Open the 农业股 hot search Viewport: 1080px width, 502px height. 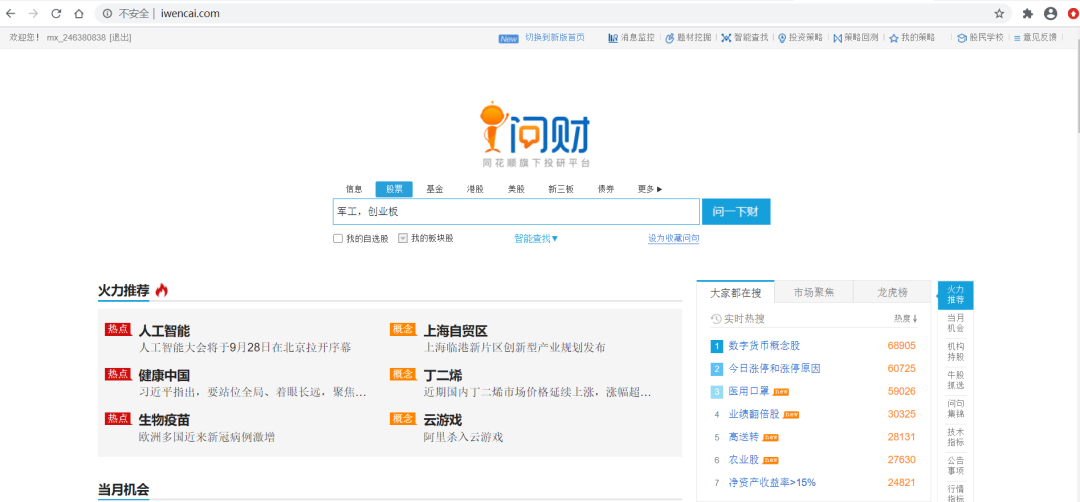[744, 459]
